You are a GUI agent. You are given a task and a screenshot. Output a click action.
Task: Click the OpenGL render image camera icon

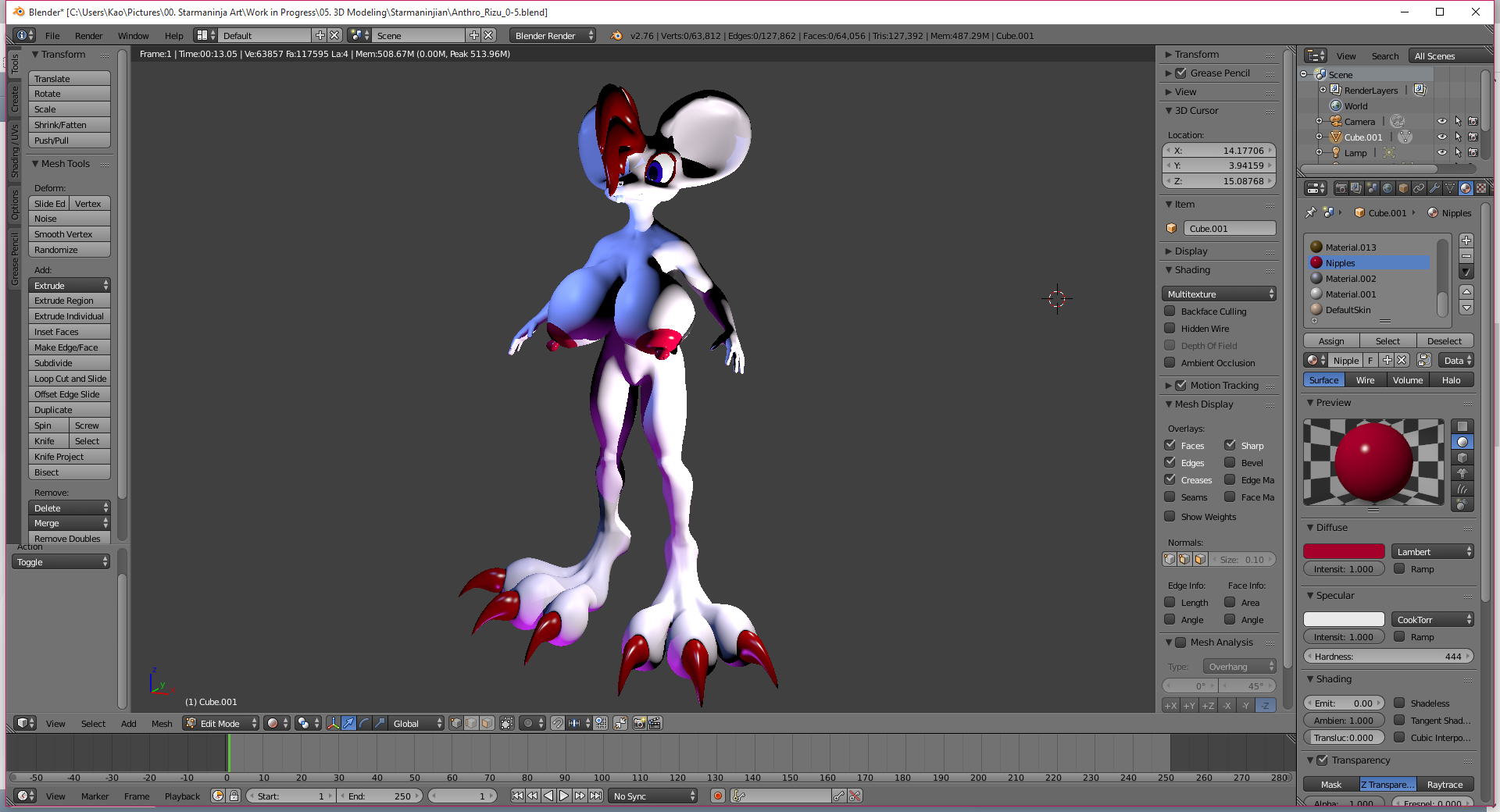point(639,723)
